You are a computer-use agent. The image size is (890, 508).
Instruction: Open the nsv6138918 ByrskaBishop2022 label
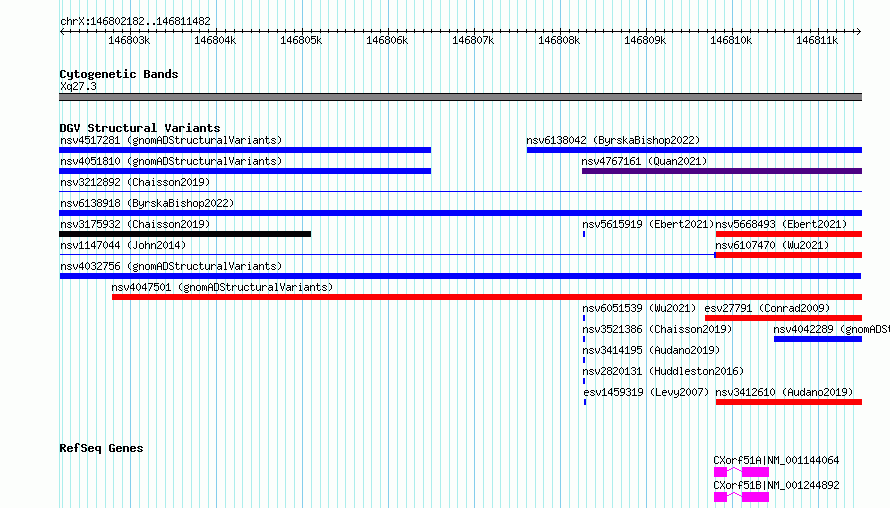click(147, 203)
